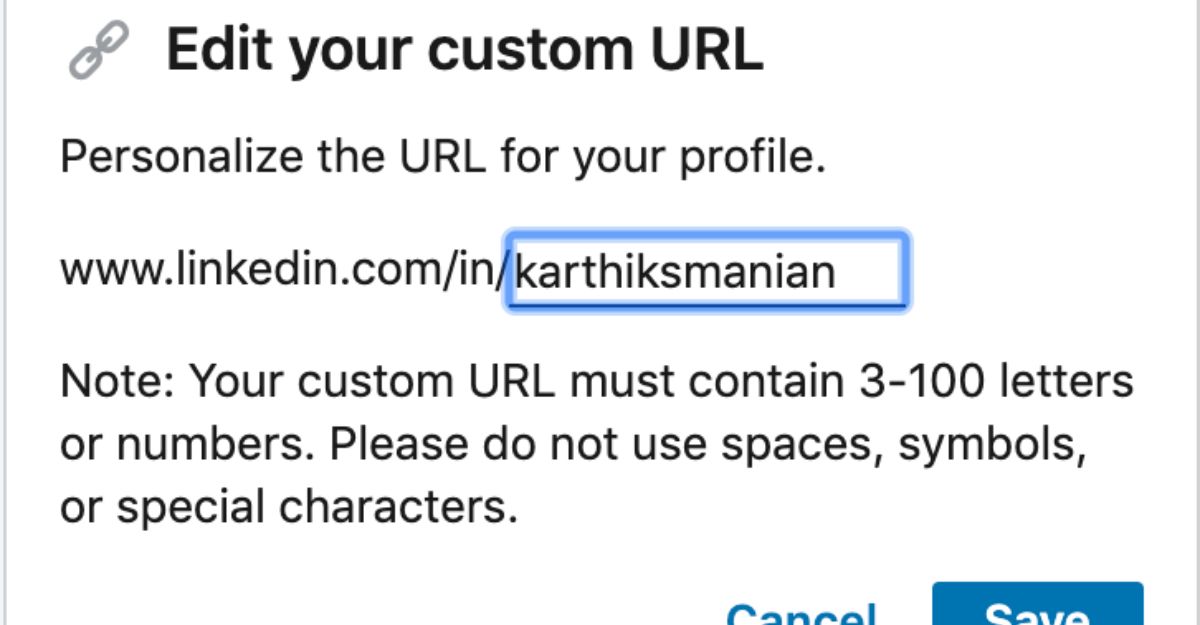1200x625 pixels.
Task: Click into the custom URL text field
Action: tap(707, 271)
